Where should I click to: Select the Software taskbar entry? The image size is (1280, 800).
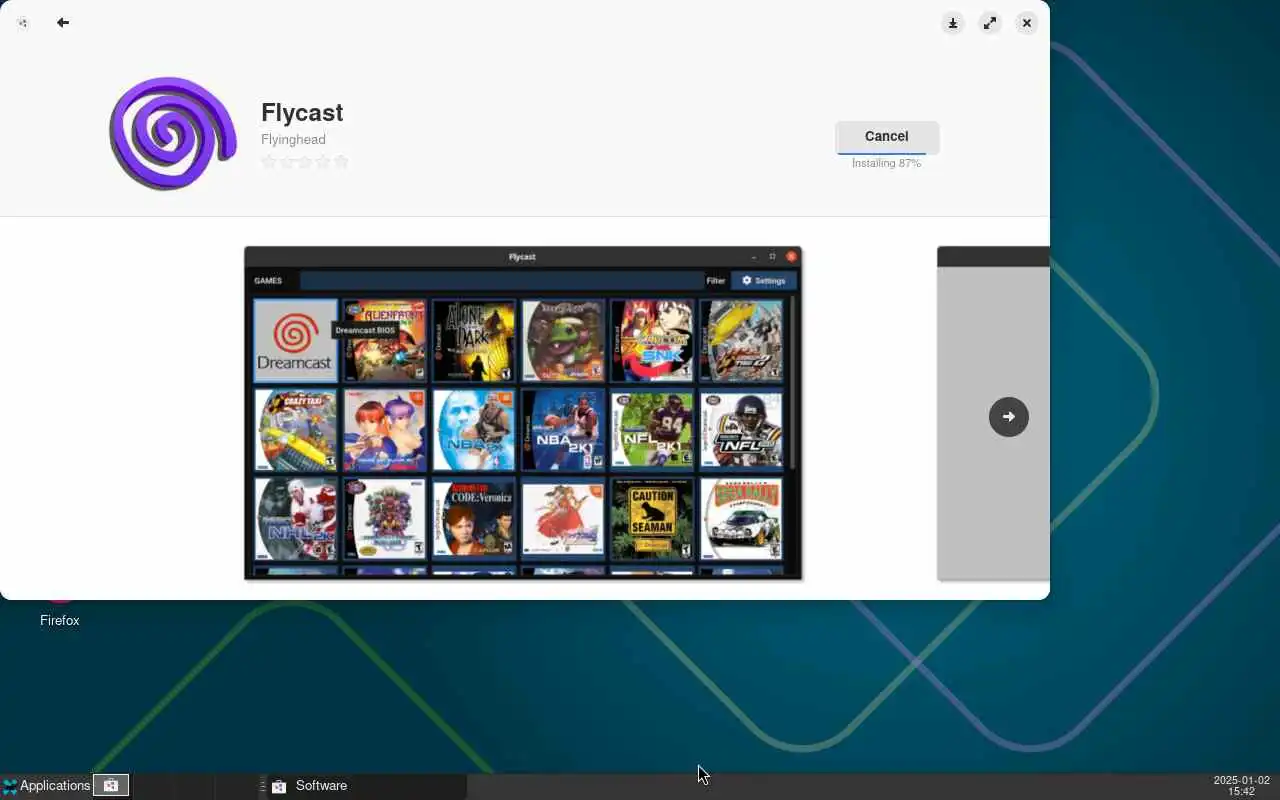point(362,786)
